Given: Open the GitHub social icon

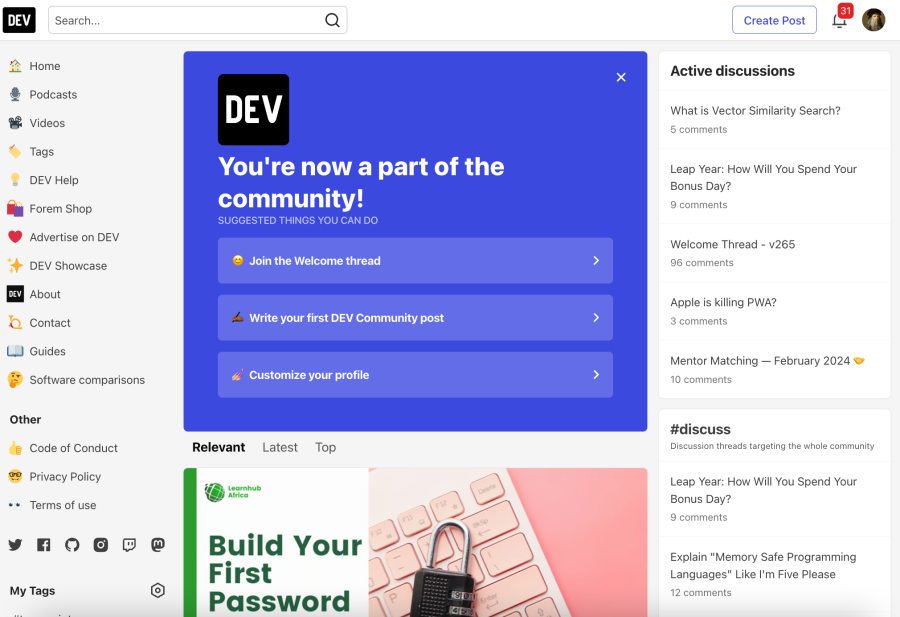Looking at the screenshot, I should coord(72,545).
